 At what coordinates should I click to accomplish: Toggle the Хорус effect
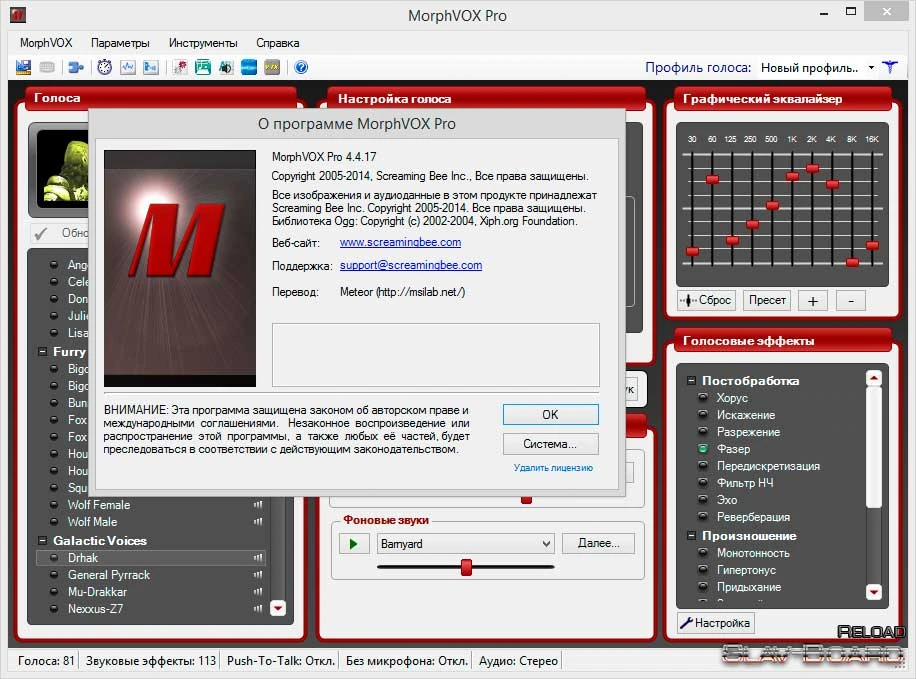coord(703,398)
